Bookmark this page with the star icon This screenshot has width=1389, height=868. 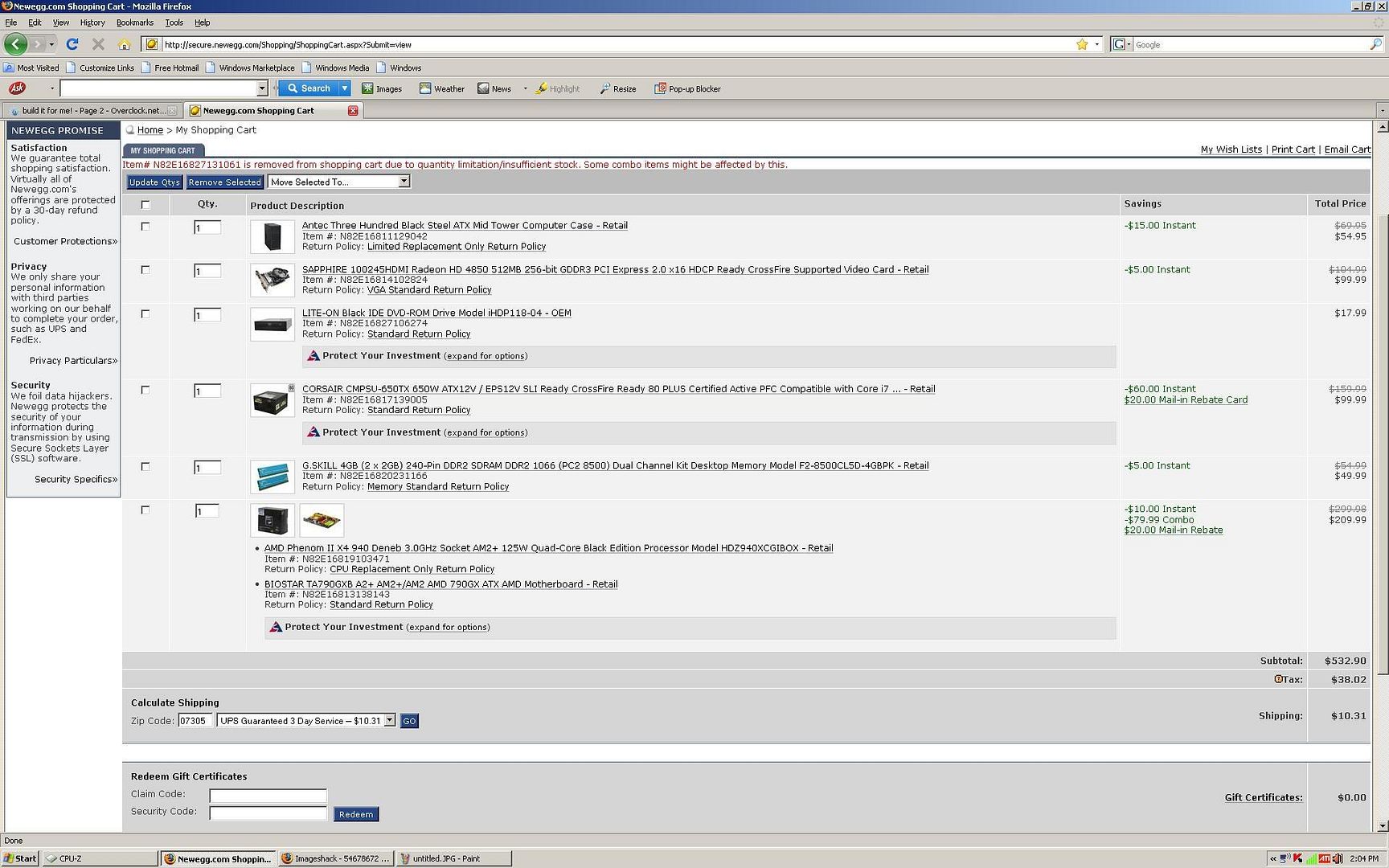point(1082,44)
